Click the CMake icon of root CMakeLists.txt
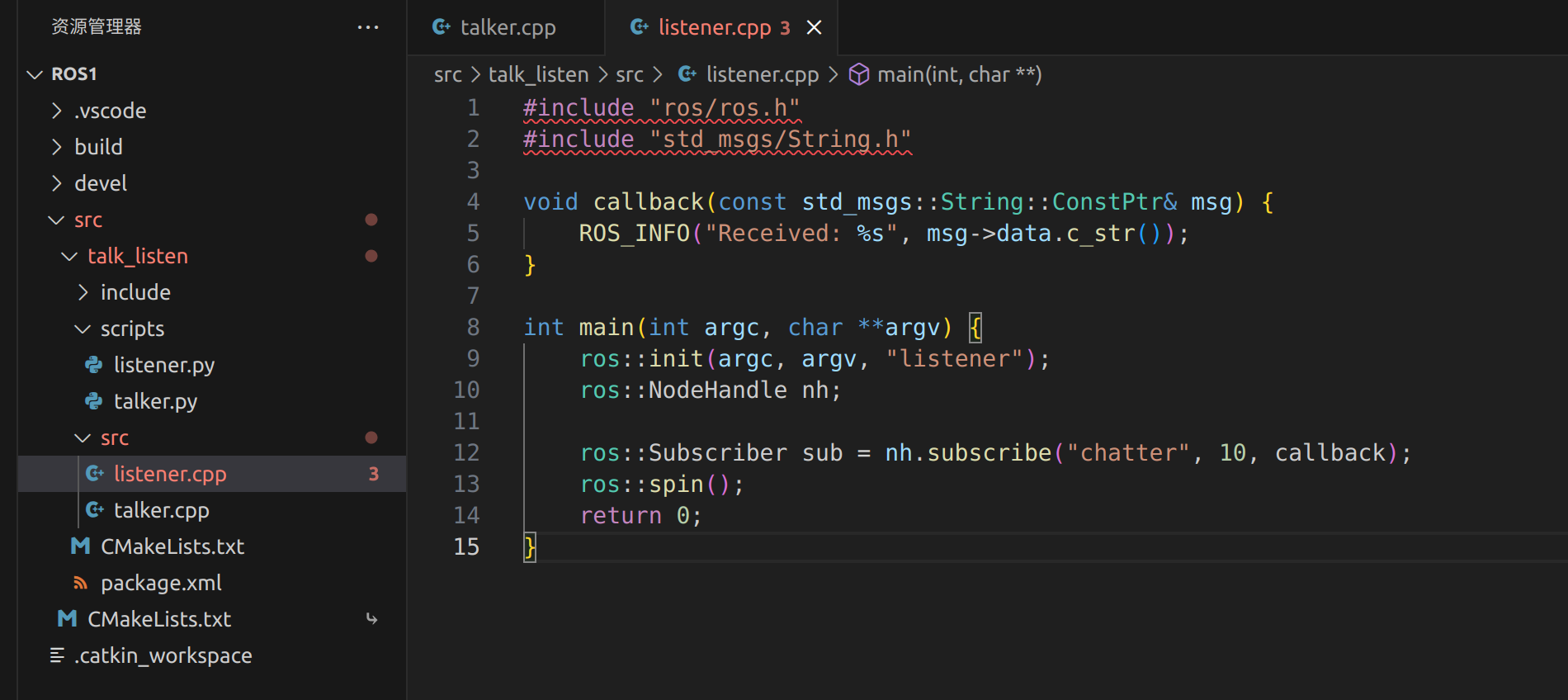 click(68, 619)
